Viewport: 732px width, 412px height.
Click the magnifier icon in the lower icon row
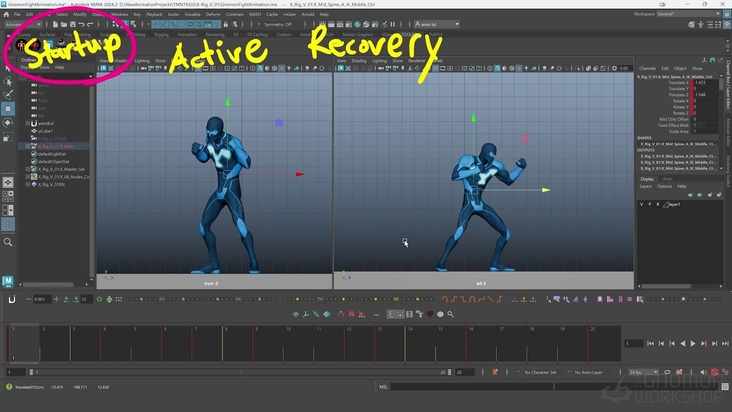tap(450, 314)
